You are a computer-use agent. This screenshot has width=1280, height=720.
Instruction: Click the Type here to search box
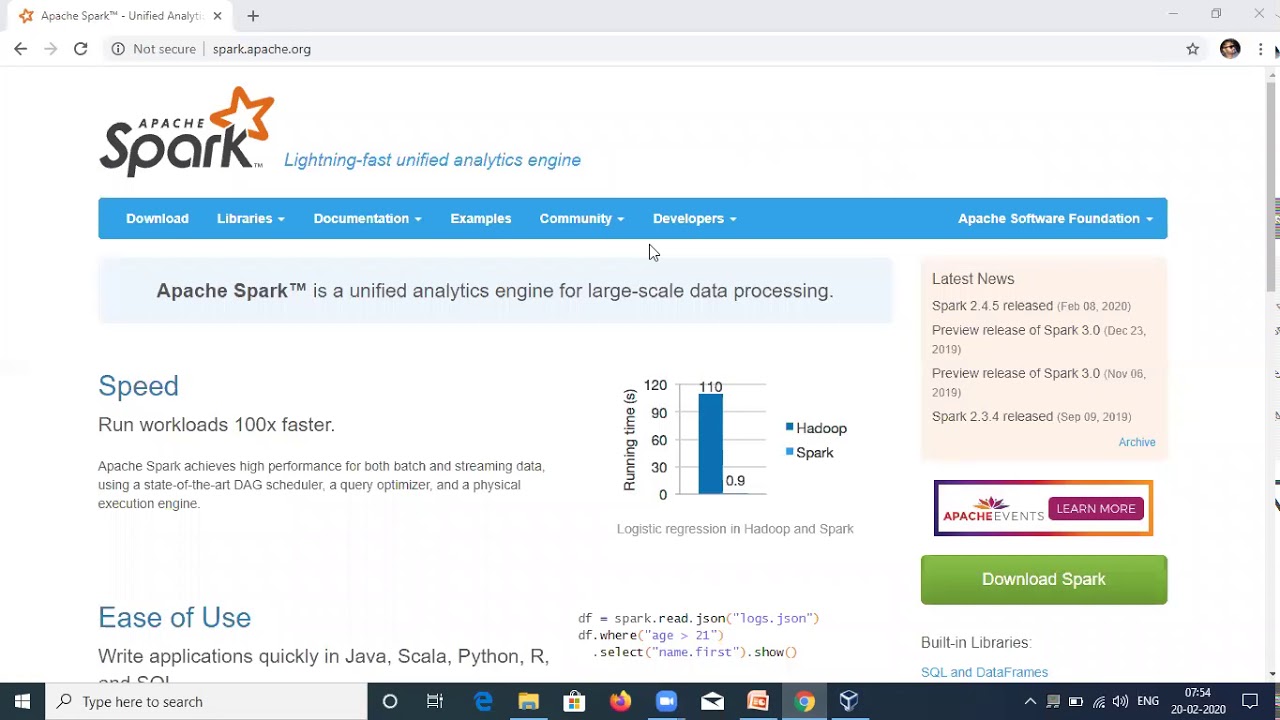click(207, 701)
